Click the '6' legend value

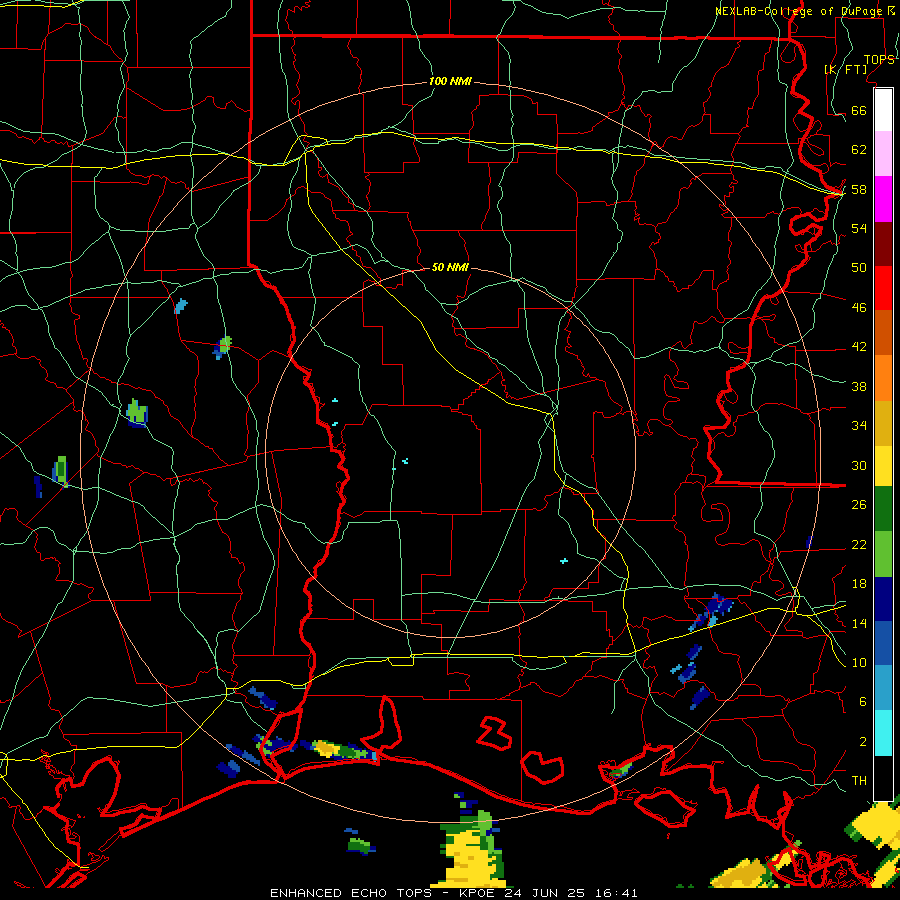point(863,702)
